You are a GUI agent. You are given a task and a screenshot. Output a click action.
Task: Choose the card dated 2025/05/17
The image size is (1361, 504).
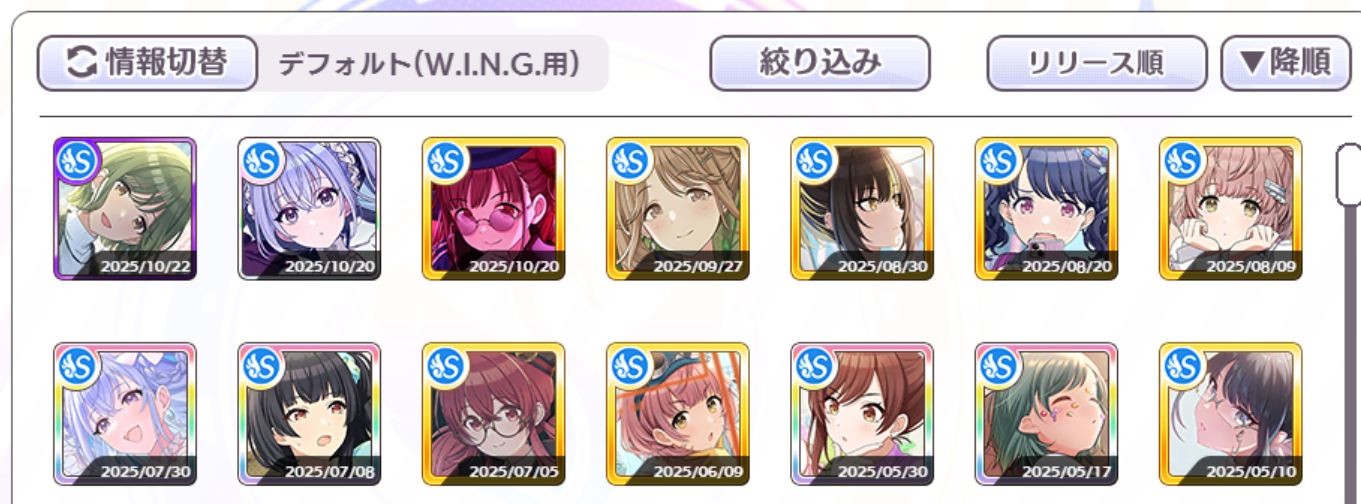coord(1046,414)
